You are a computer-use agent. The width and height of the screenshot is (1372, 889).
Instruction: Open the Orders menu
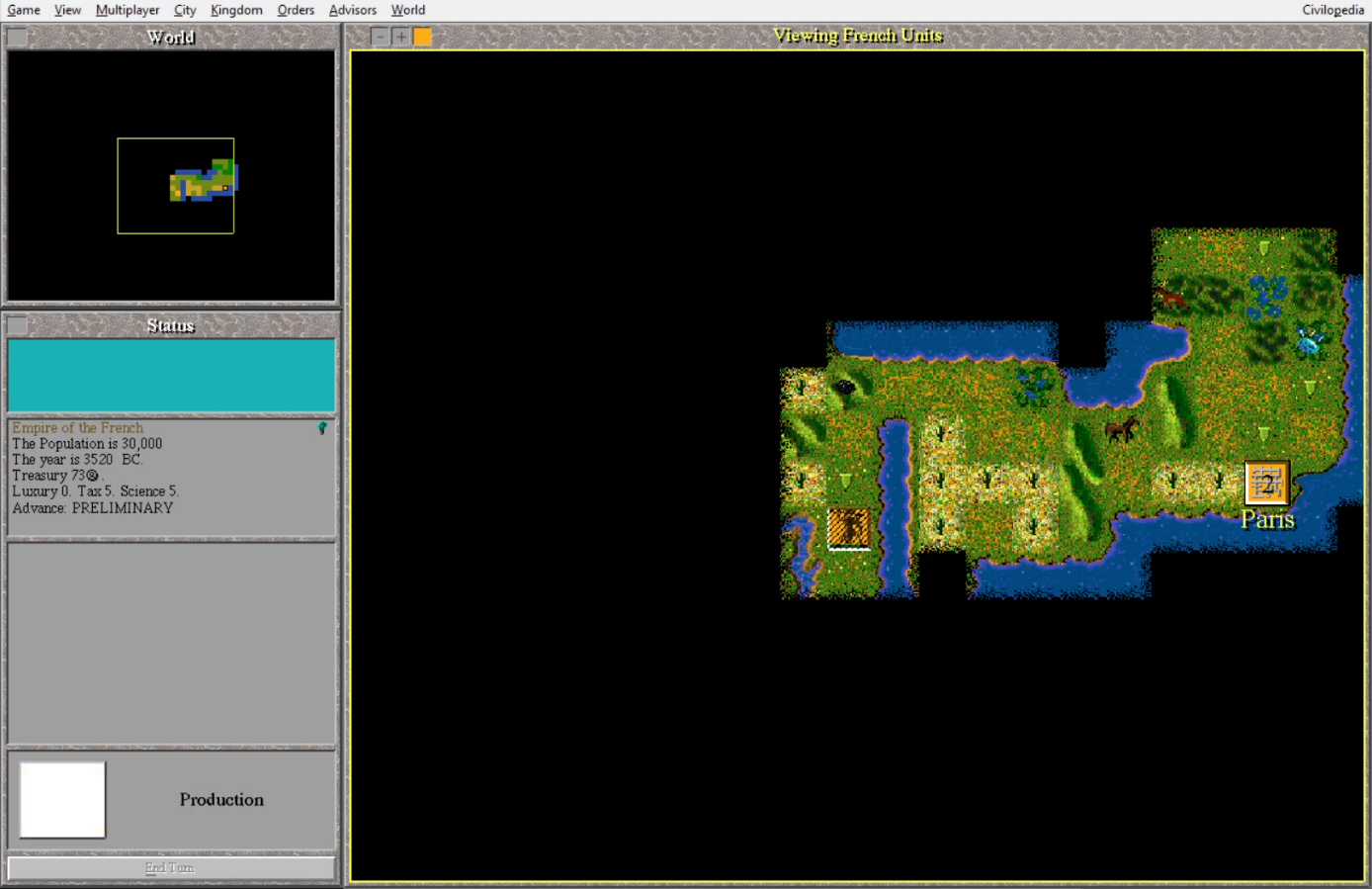pyautogui.click(x=296, y=10)
